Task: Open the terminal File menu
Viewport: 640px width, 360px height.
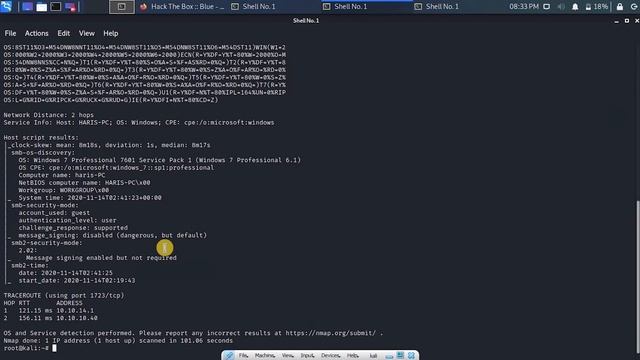Action: coord(10,33)
